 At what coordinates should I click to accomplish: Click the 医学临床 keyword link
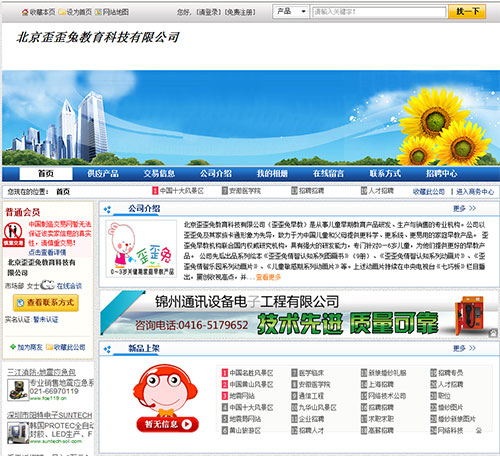coord(311,373)
